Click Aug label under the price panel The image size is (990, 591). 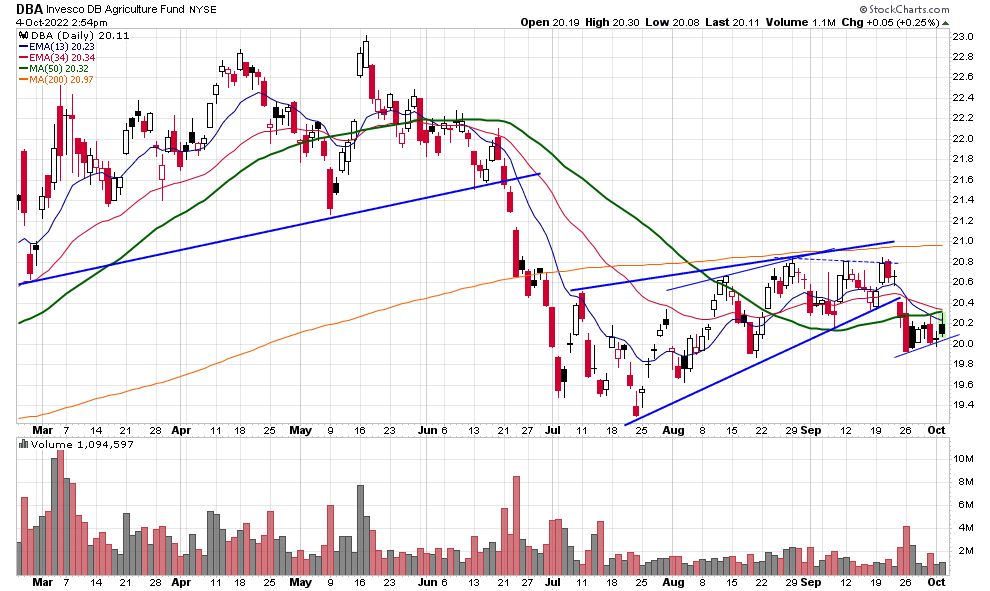pos(673,431)
